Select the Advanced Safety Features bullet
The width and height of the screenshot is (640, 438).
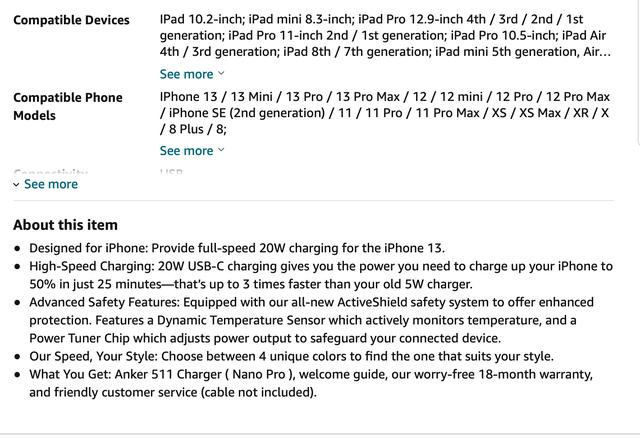[x=310, y=320]
